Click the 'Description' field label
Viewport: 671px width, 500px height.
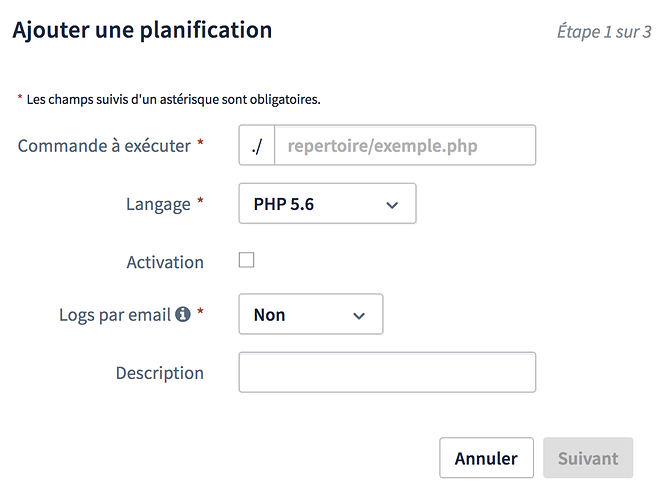click(x=160, y=373)
